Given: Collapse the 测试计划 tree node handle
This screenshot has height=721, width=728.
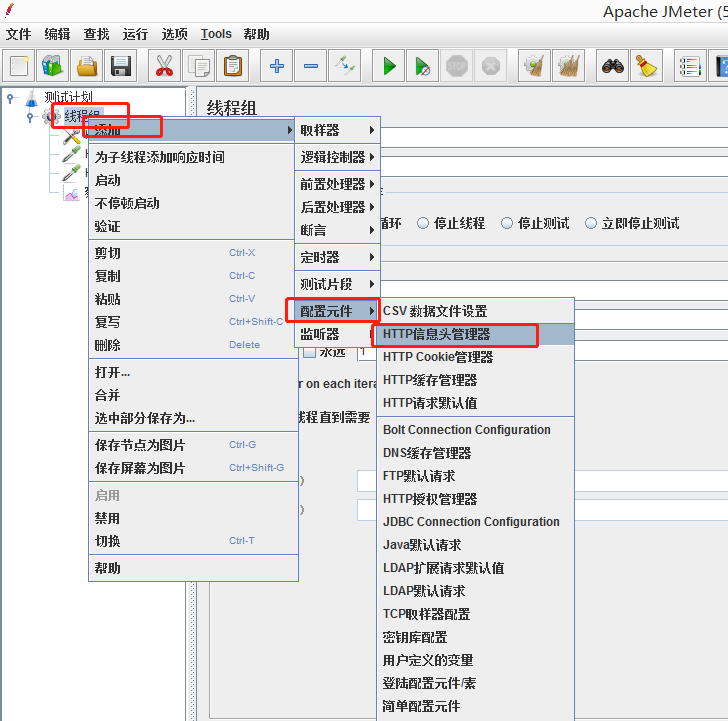Looking at the screenshot, I should [x=10, y=98].
